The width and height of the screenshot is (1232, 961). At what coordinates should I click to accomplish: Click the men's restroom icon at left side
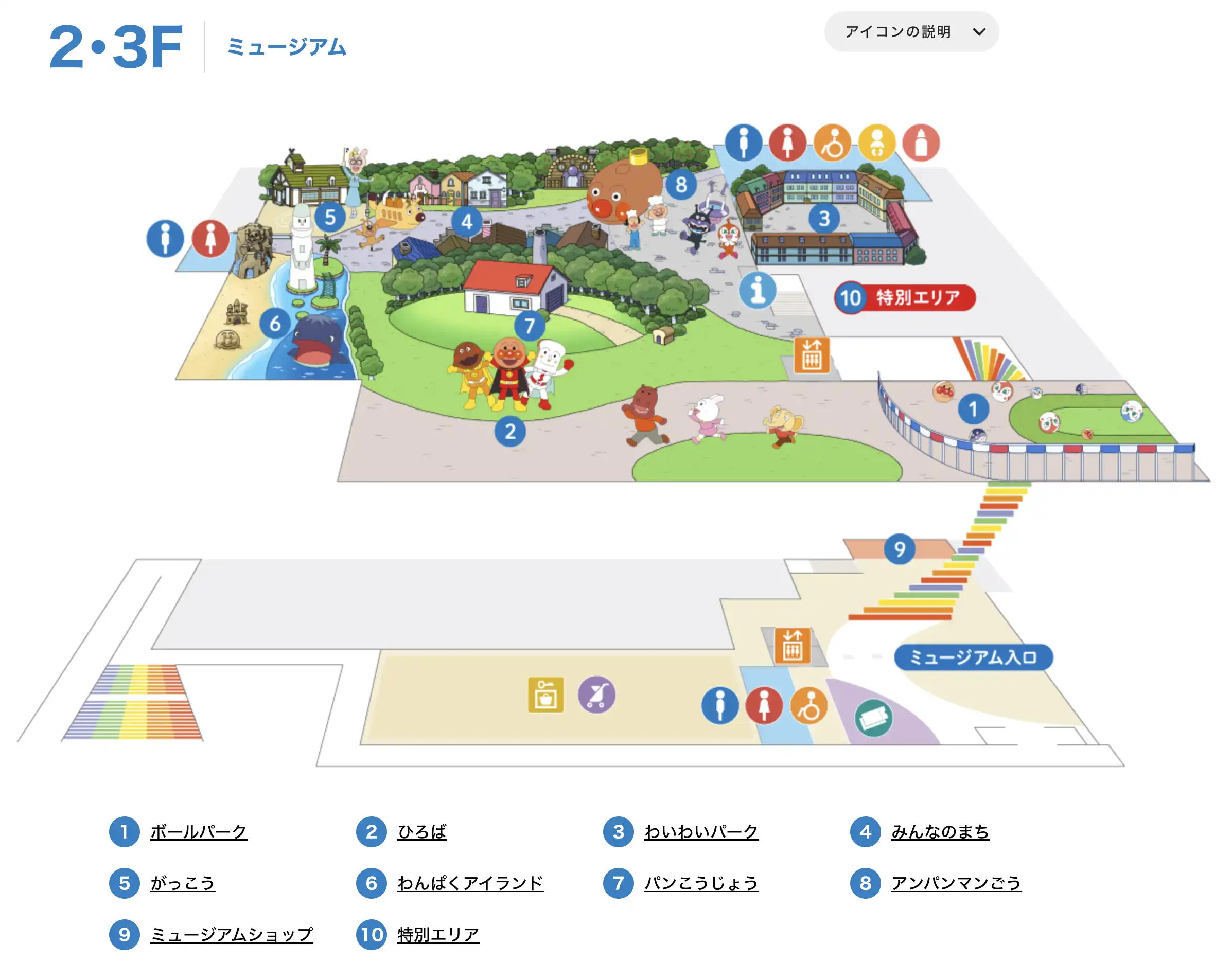click(x=165, y=239)
